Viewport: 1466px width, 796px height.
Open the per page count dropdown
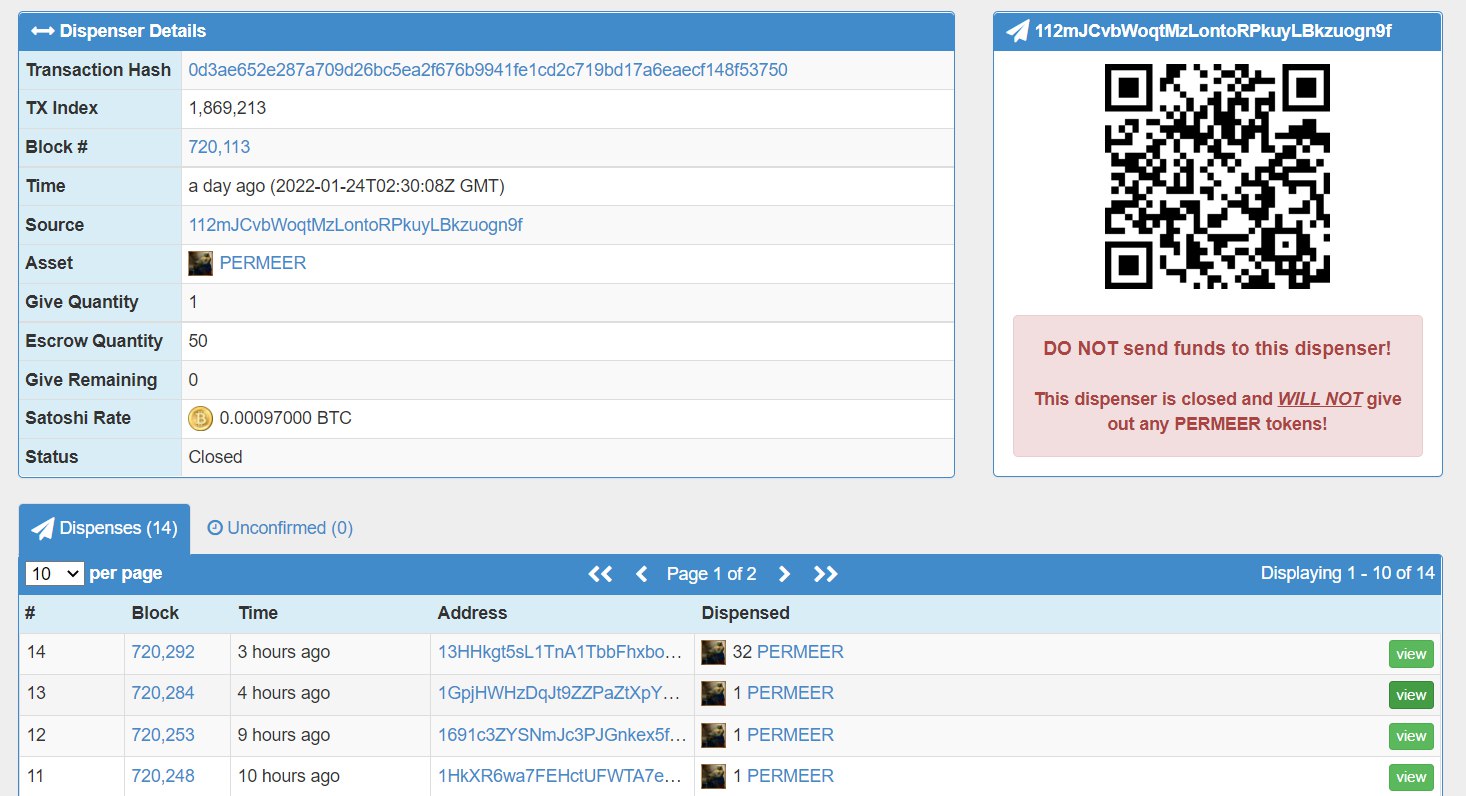[x=55, y=574]
